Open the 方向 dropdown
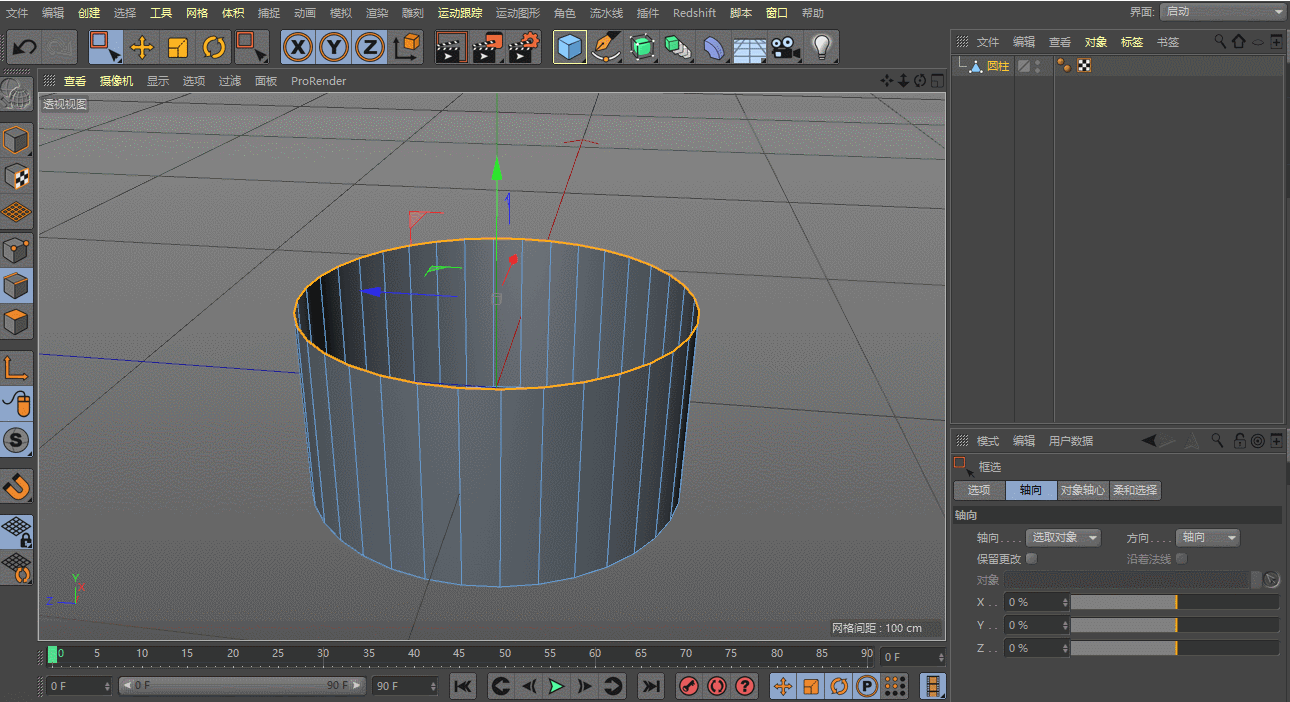 click(1207, 538)
